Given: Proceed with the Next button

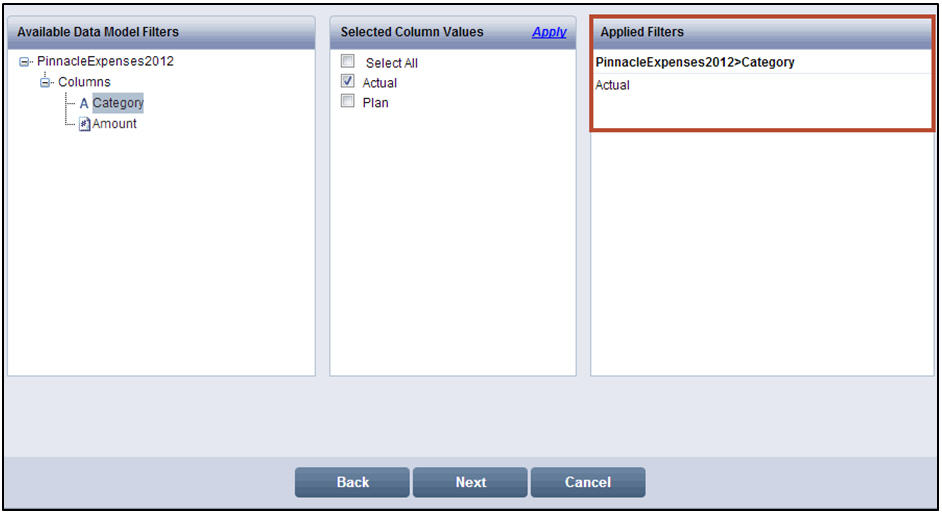Looking at the screenshot, I should pyautogui.click(x=470, y=482).
